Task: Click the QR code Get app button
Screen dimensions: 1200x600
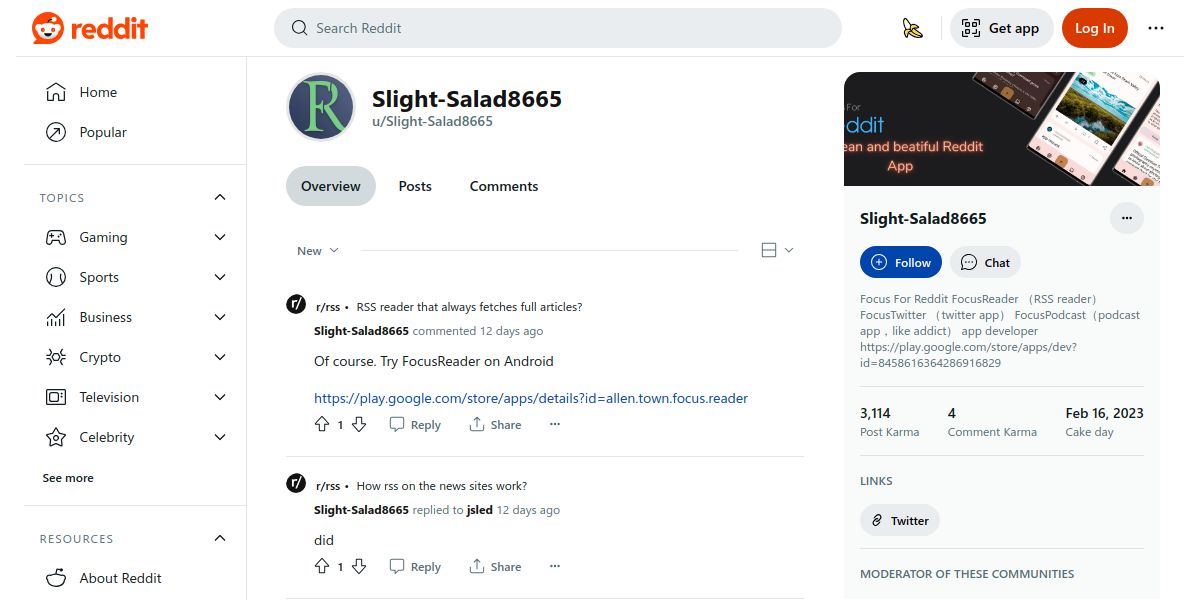Action: [1001, 28]
